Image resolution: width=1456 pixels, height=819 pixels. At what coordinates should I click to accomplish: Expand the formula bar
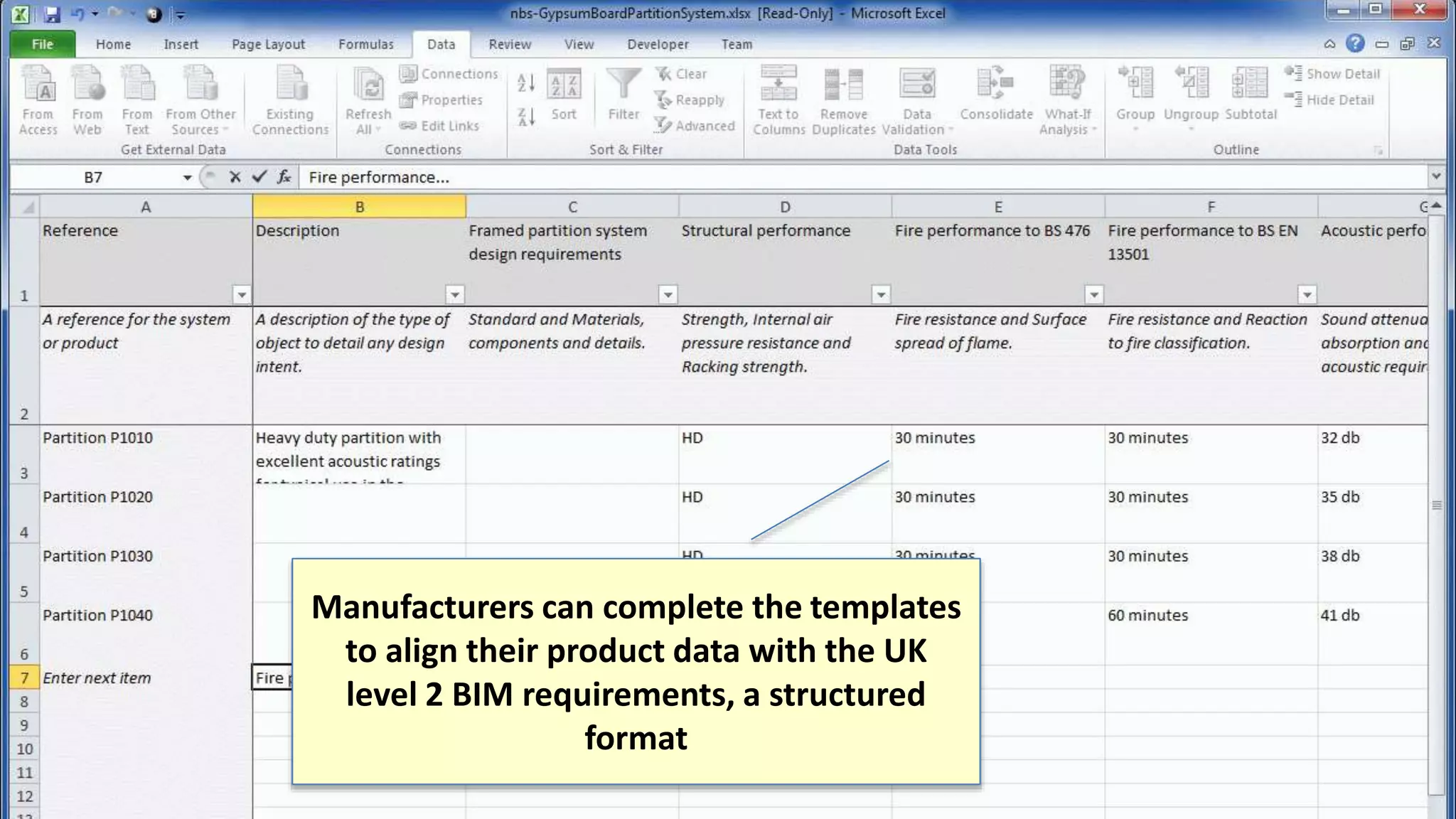pyautogui.click(x=1435, y=176)
